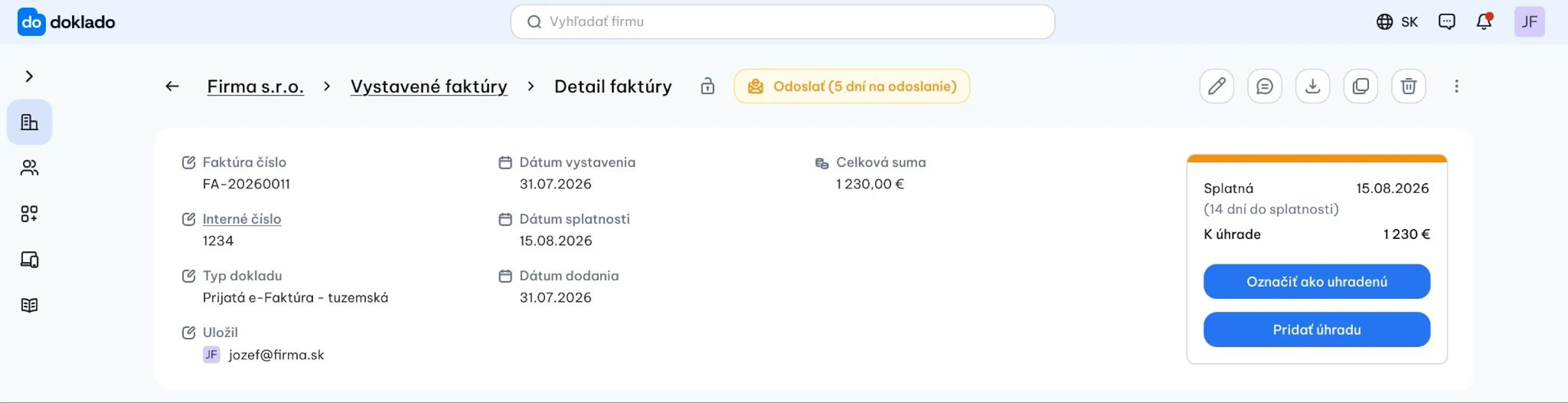
Task: Go to Firma s.r.o. breadcrumb
Action: [255, 87]
